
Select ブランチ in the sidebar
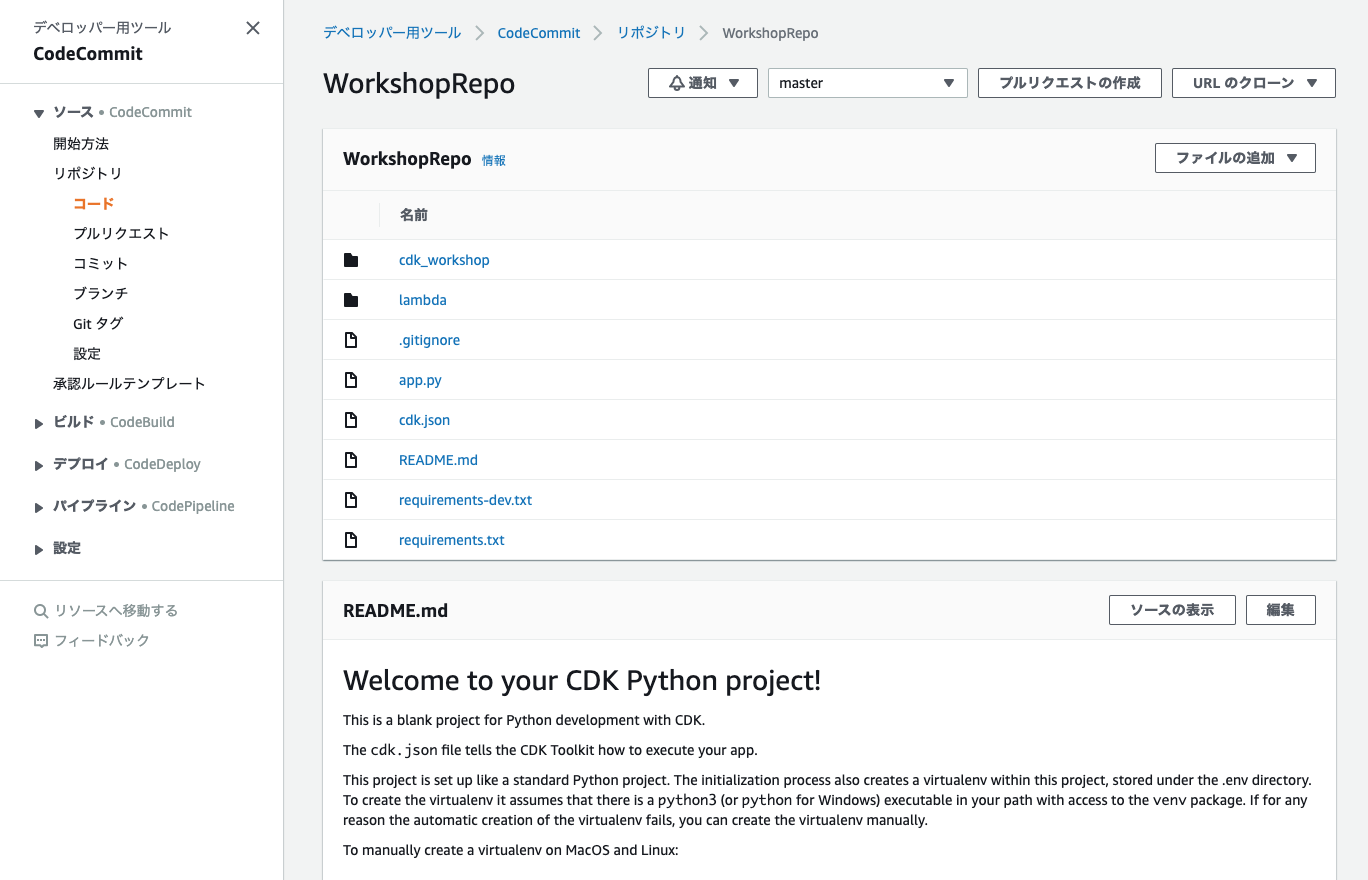[101, 294]
